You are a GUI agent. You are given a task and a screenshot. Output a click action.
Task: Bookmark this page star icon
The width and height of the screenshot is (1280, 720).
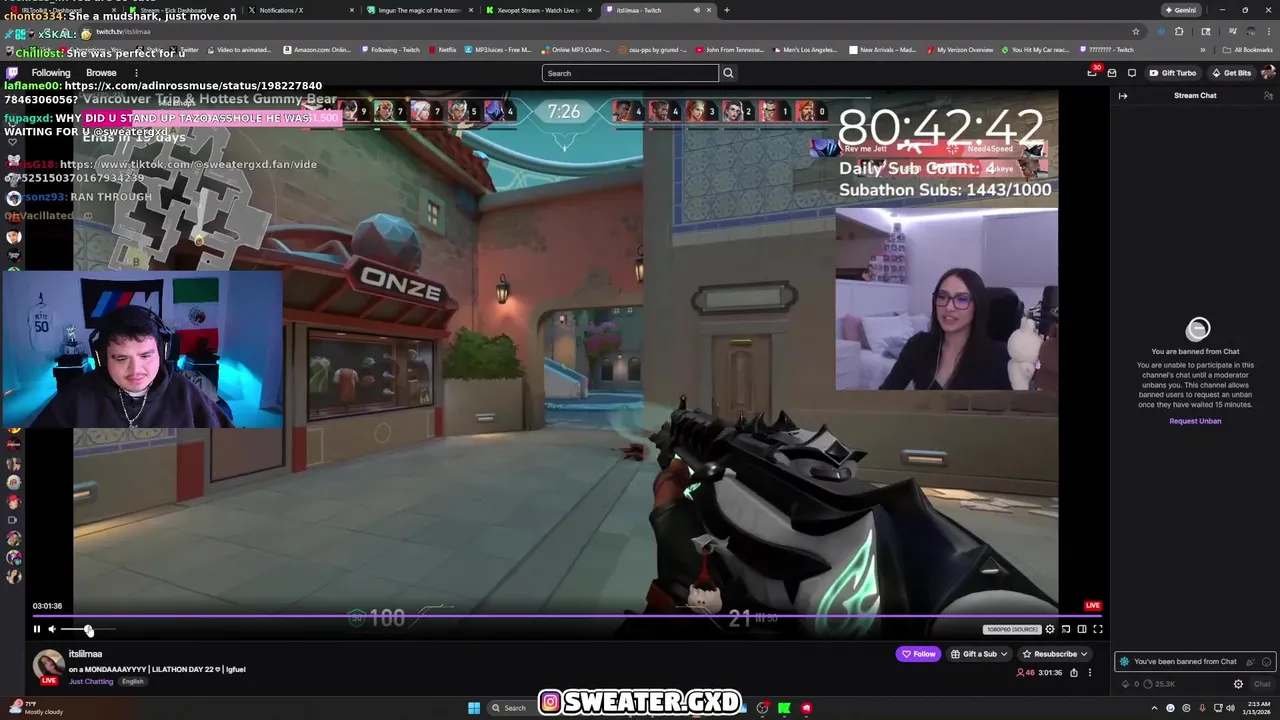[1136, 31]
